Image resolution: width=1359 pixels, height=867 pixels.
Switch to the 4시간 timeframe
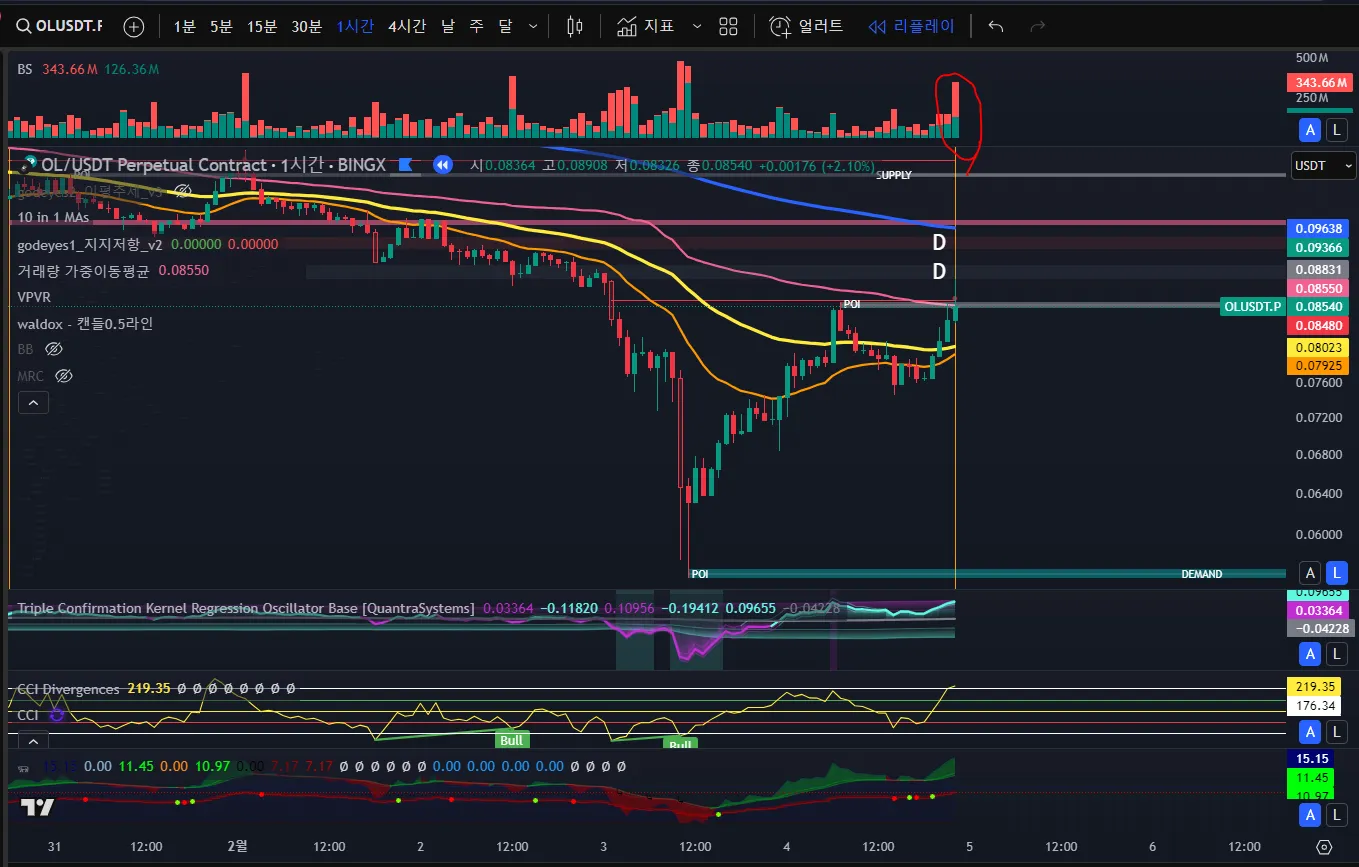[x=407, y=26]
